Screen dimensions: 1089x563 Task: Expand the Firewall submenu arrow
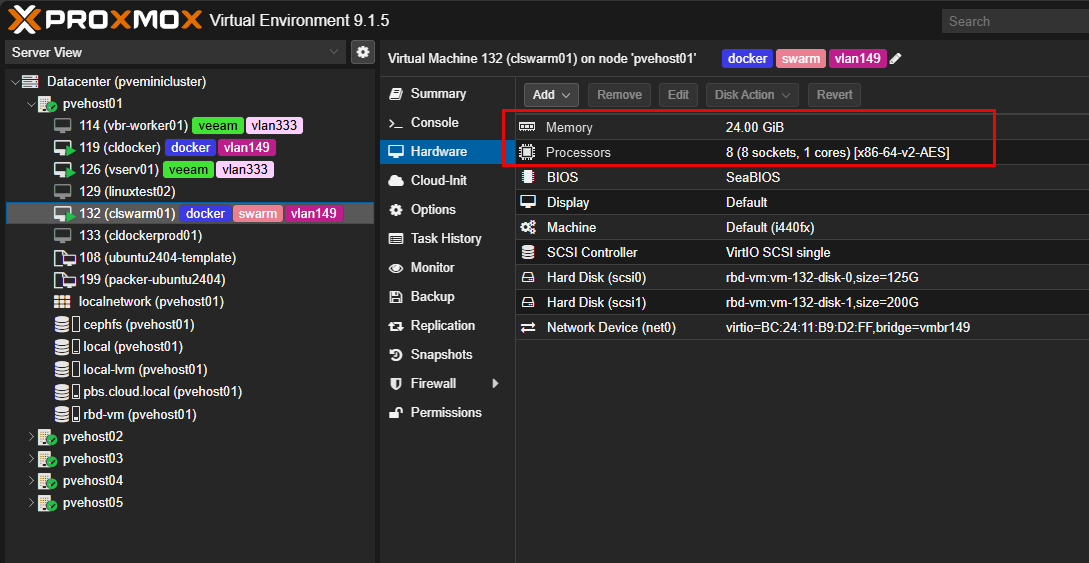[x=495, y=383]
